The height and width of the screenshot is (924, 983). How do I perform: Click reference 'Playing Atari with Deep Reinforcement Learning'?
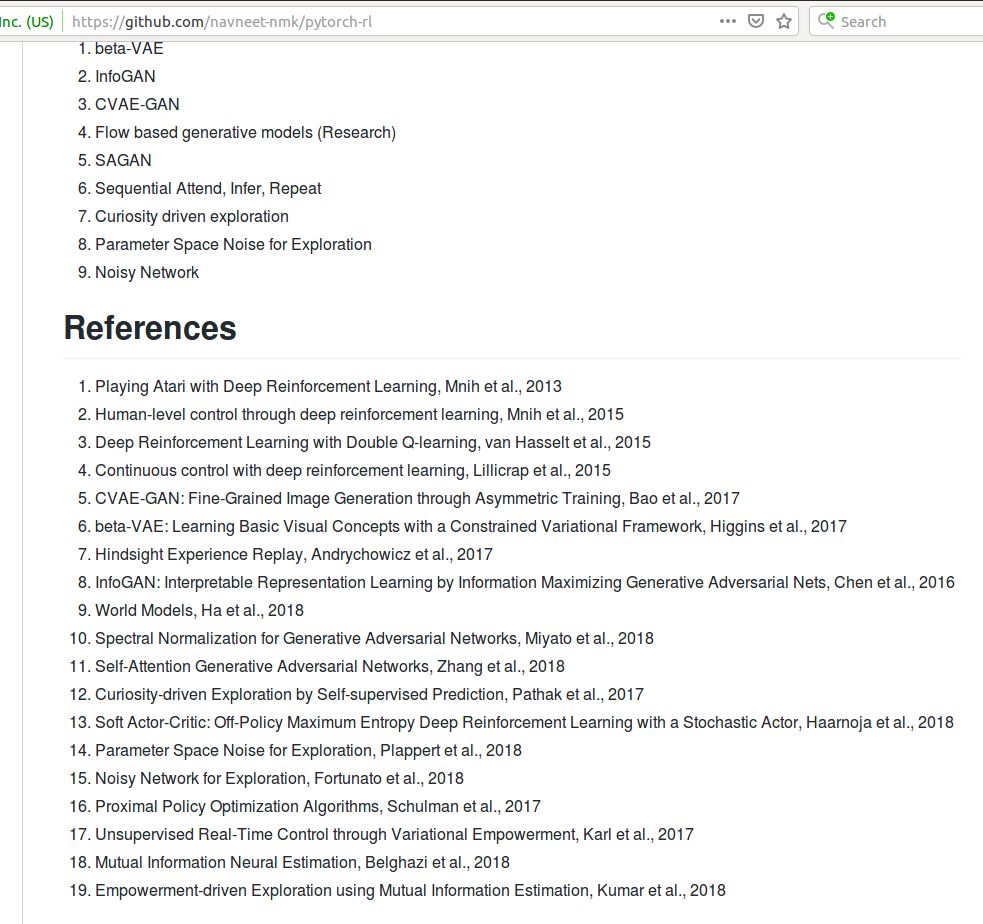click(328, 386)
